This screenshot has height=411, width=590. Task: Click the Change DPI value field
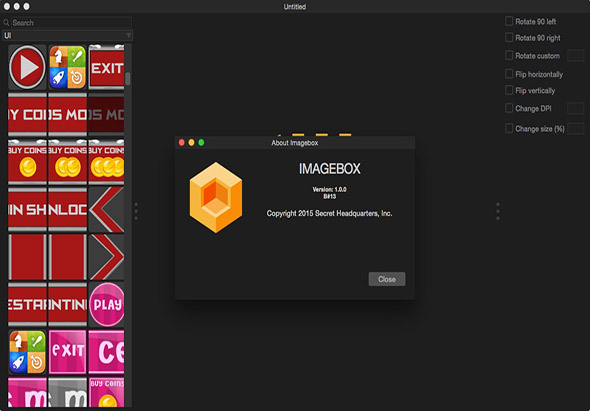[575, 108]
